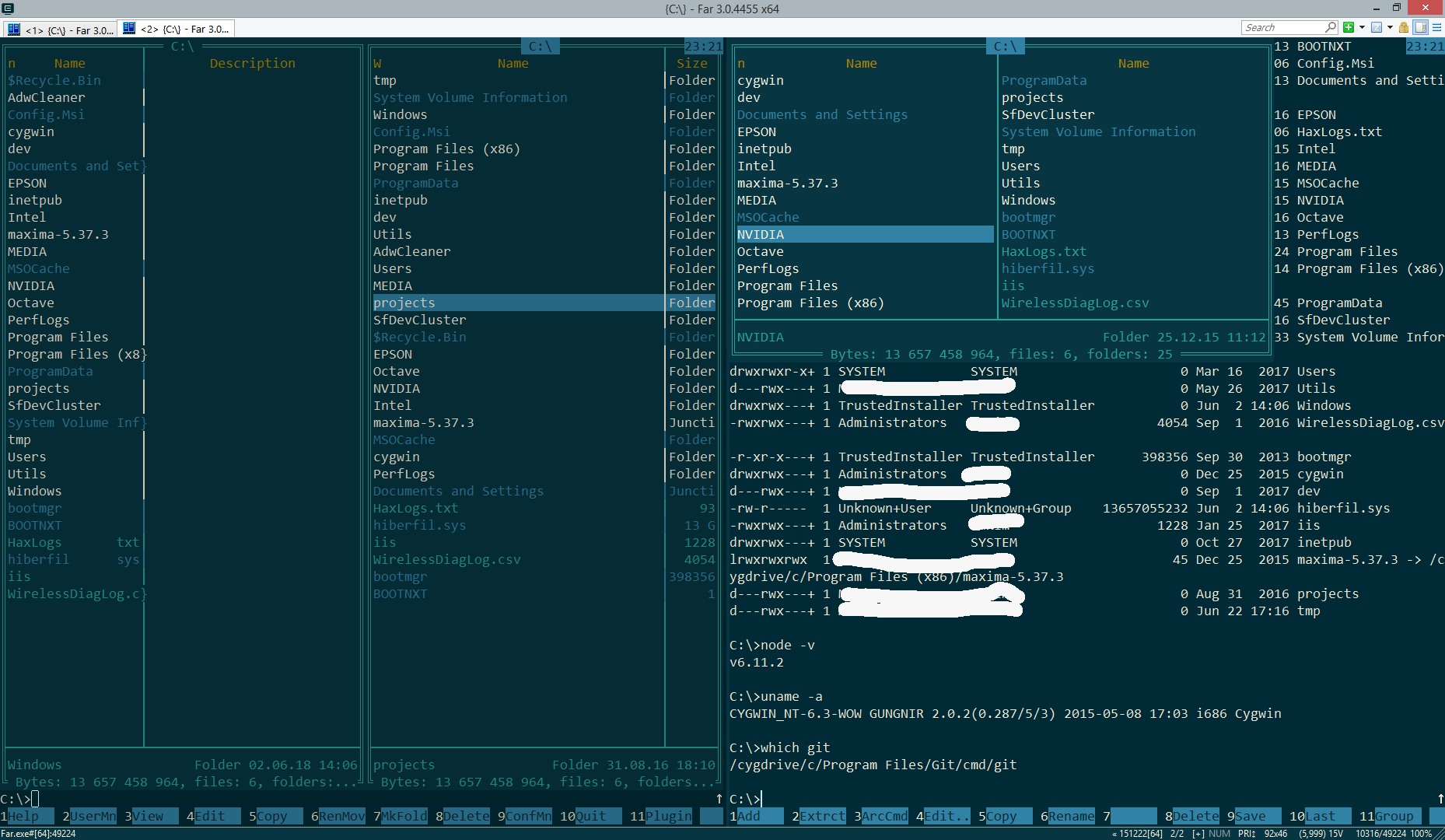The width and height of the screenshot is (1445, 840).
Task: Click the 5 Copy key in left console
Action: point(276,816)
